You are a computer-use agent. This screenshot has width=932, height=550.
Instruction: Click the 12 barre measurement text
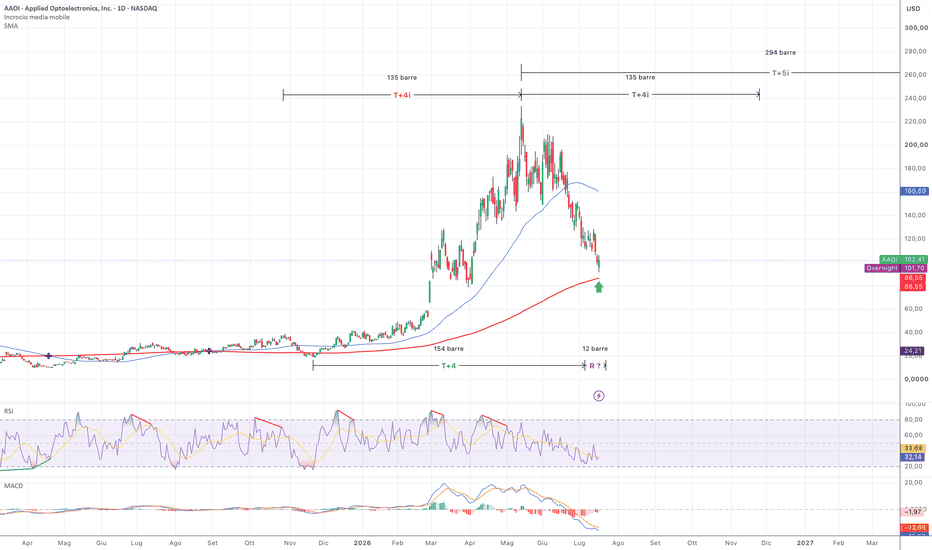[x=595, y=348]
